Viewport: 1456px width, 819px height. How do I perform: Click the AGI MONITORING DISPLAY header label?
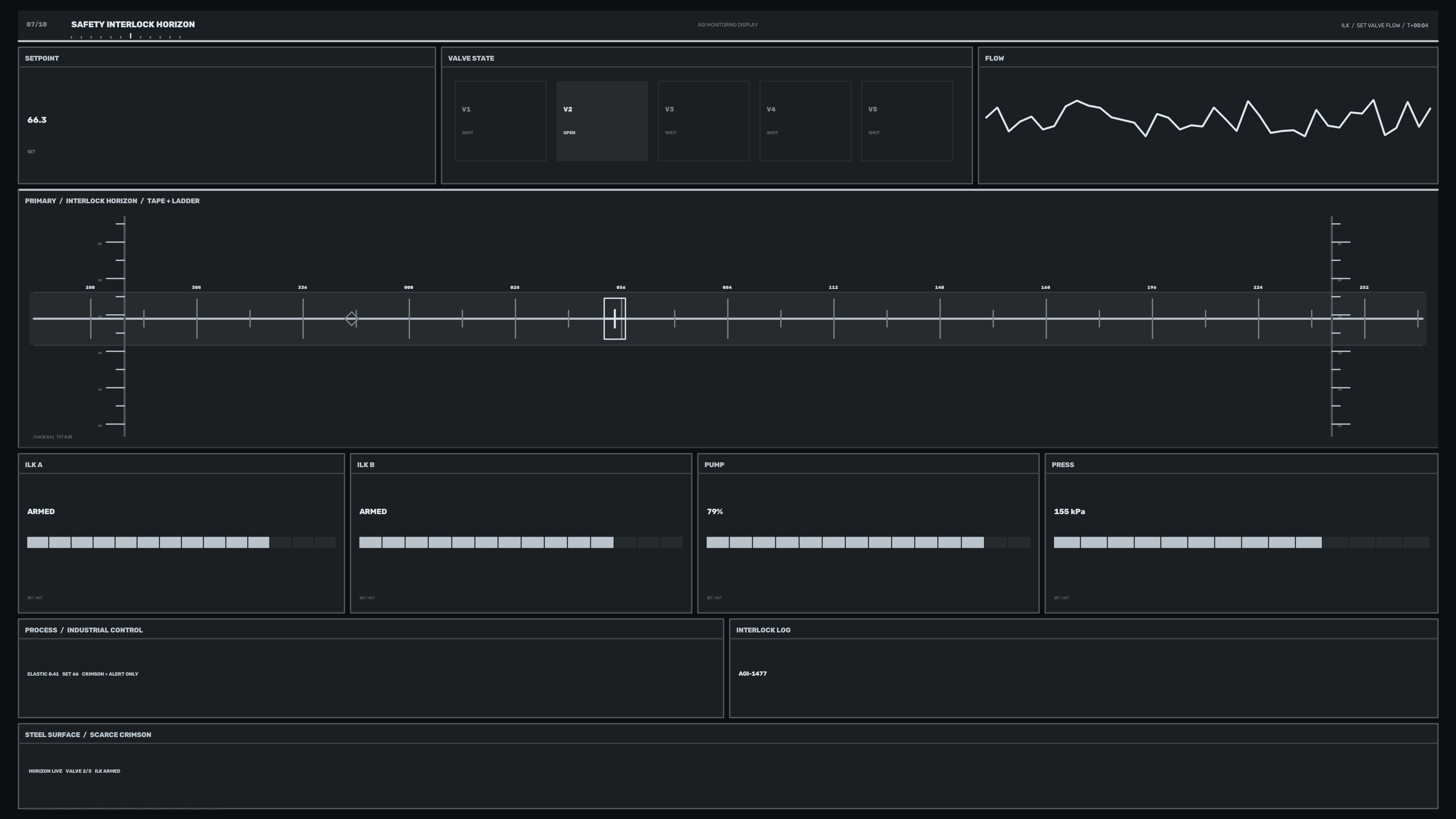point(728,25)
